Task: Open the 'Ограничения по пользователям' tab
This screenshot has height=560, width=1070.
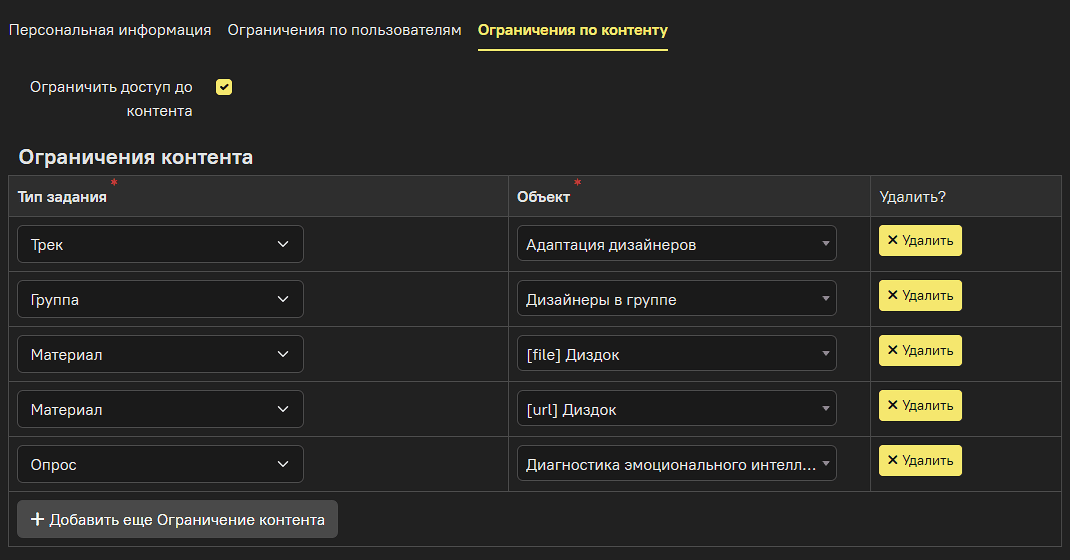Action: tap(344, 30)
